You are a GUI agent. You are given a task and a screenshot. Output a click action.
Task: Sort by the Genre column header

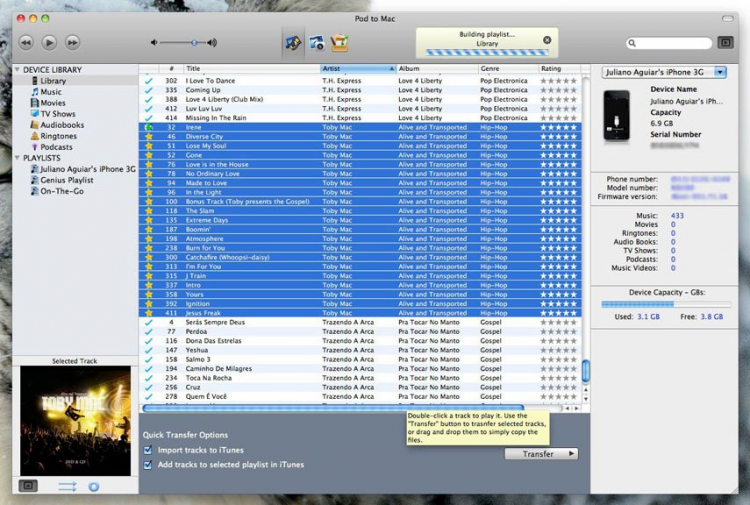tap(508, 69)
